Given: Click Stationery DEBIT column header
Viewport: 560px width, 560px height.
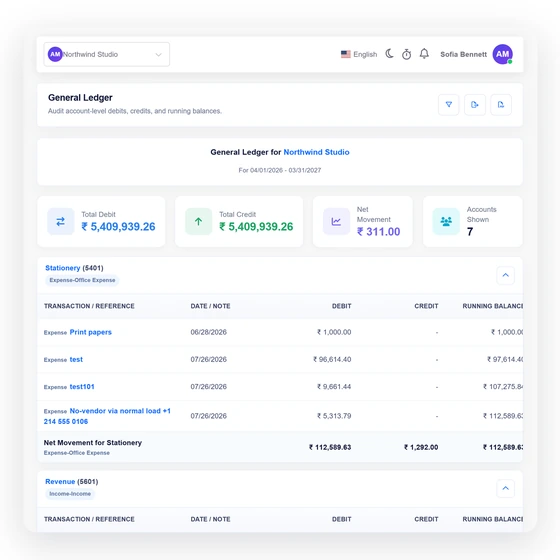Looking at the screenshot, I should pyautogui.click(x=341, y=306).
